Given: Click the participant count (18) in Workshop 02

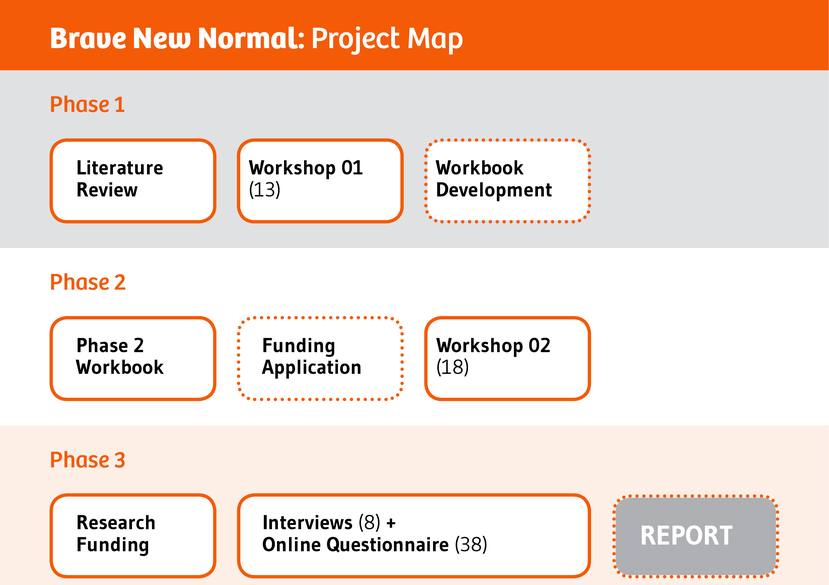Looking at the screenshot, I should (x=454, y=368).
